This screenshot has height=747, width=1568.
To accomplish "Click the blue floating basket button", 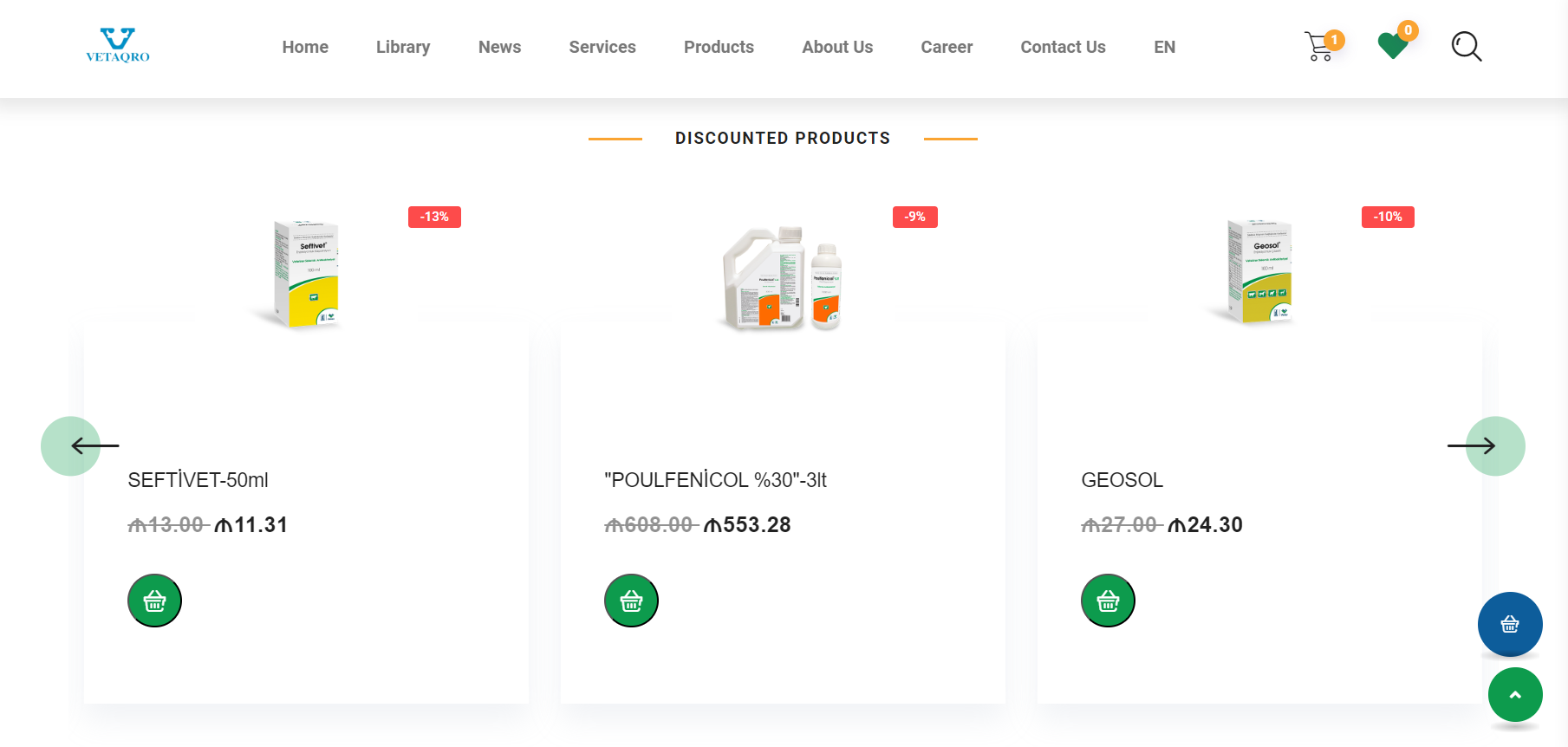I will pos(1510,624).
